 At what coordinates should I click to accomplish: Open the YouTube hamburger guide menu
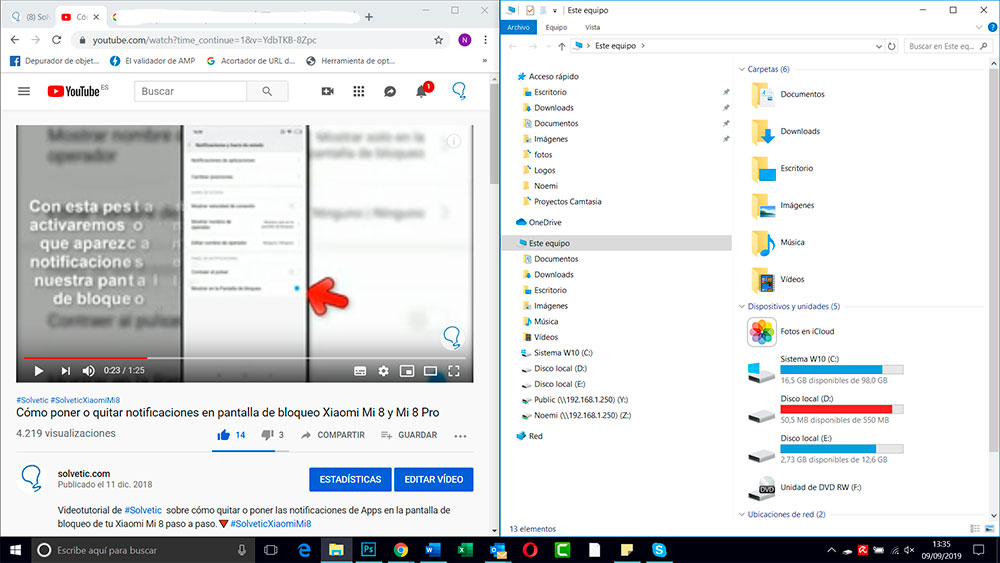point(24,91)
